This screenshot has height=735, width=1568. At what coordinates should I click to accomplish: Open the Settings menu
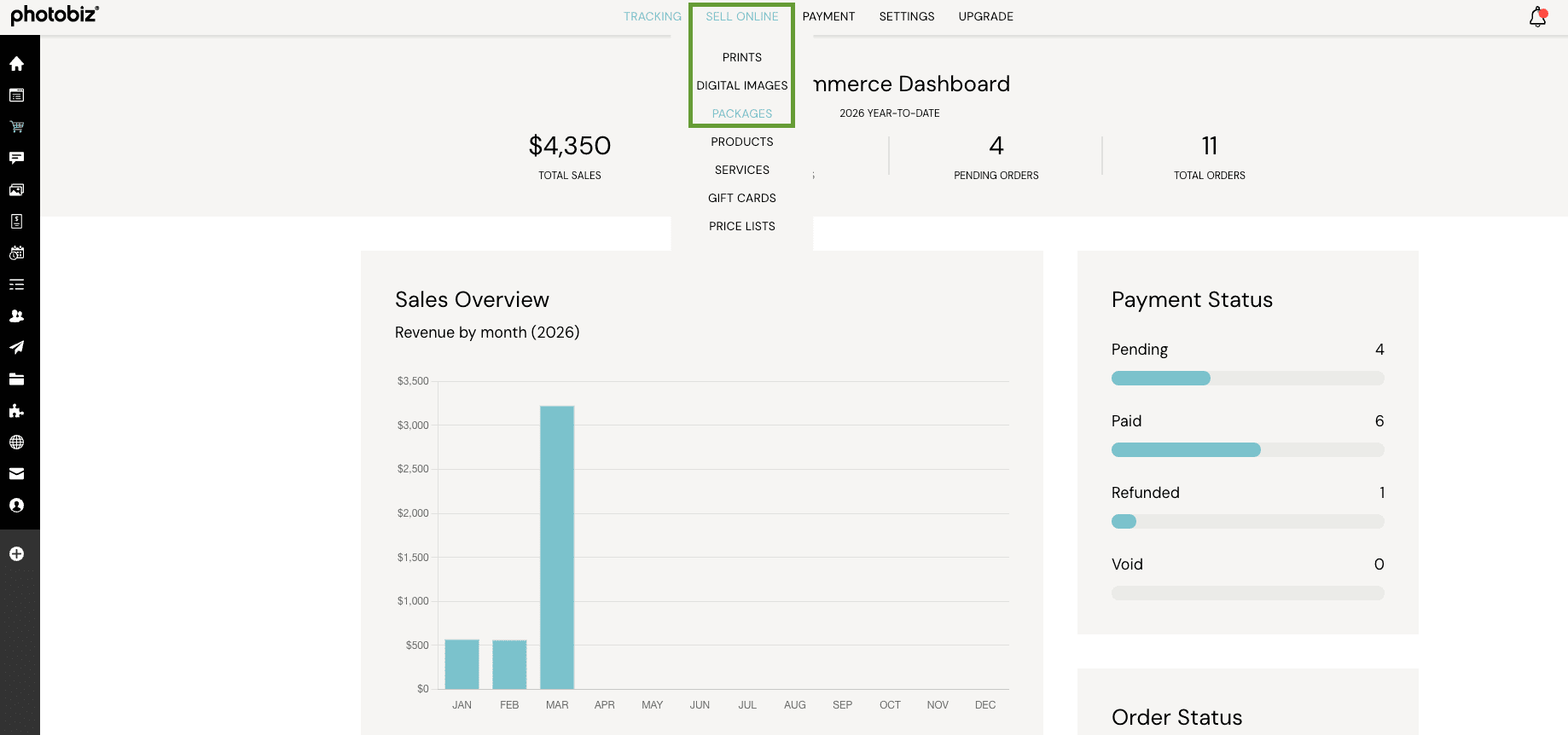[907, 16]
